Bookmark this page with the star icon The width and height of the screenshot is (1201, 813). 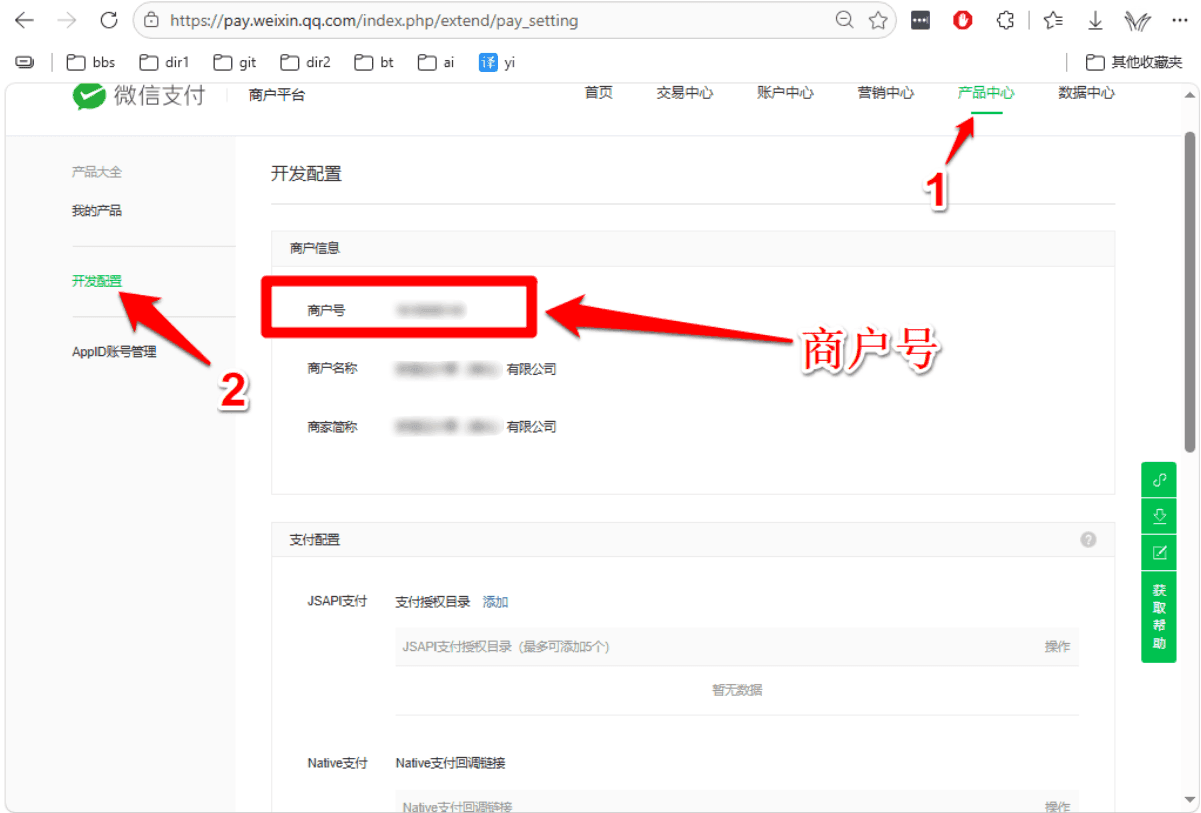pos(878,20)
